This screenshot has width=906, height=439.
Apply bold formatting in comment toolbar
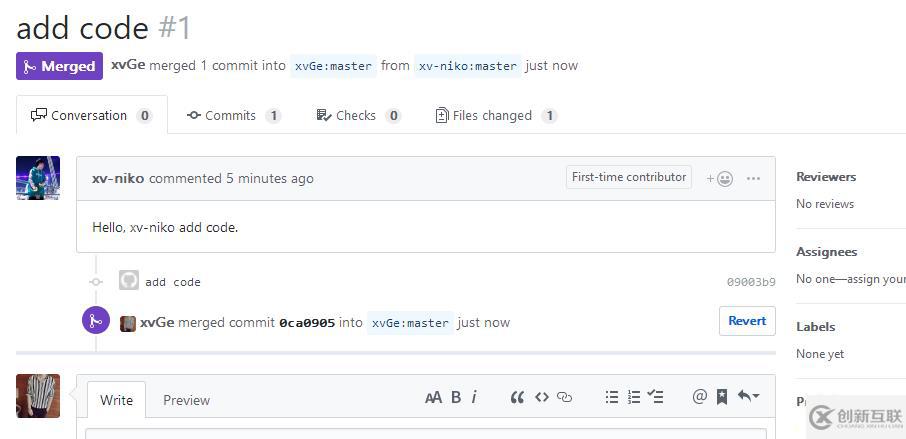[456, 398]
